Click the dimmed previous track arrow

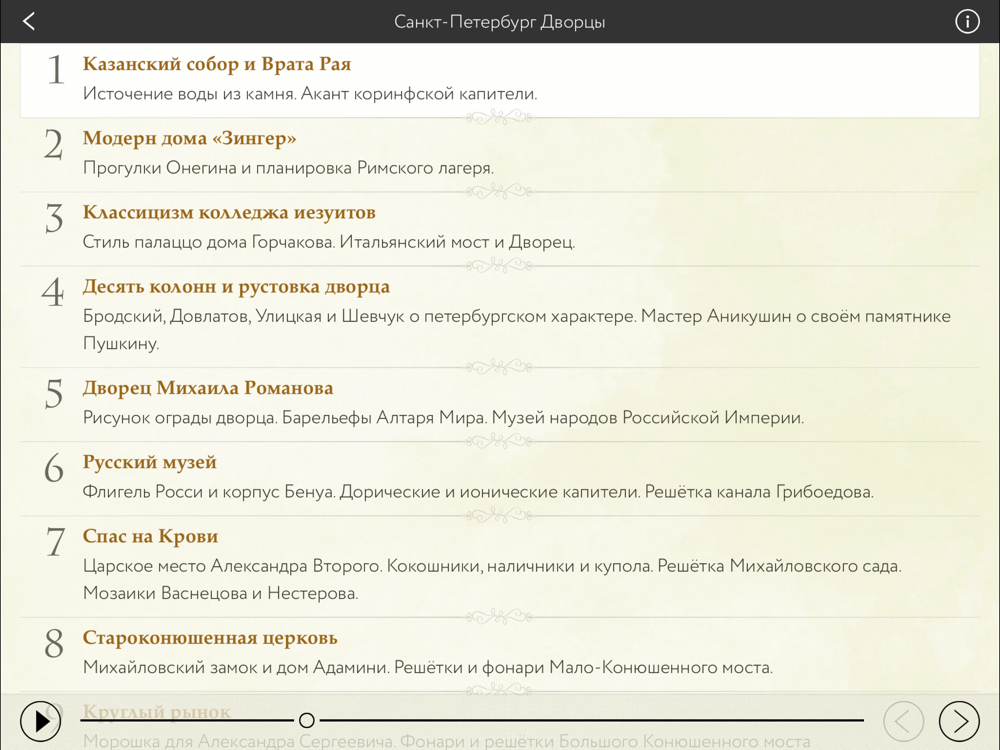pos(903,721)
